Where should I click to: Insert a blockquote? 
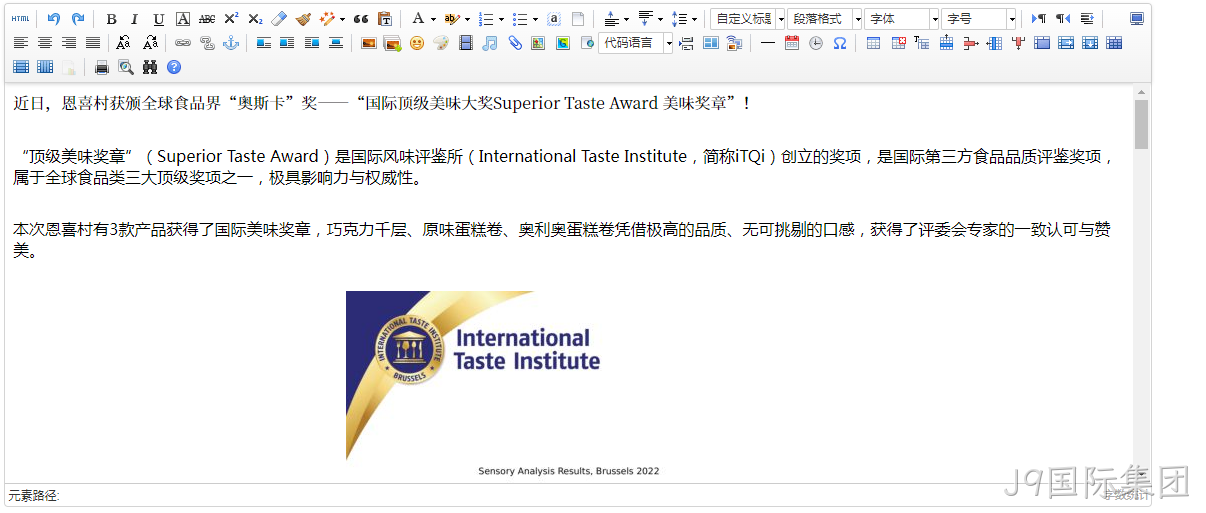pos(361,19)
